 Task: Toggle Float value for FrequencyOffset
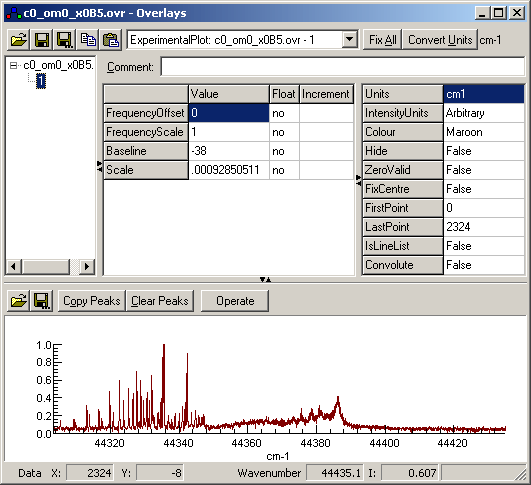[x=284, y=113]
